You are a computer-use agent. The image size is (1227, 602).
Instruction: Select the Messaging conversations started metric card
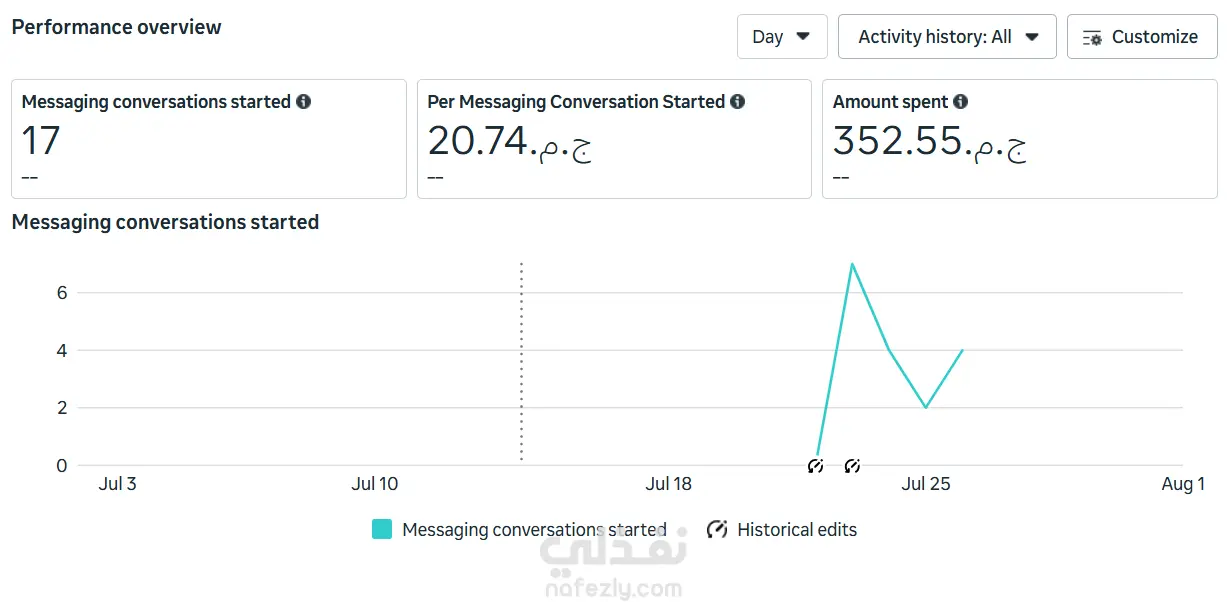coord(209,139)
